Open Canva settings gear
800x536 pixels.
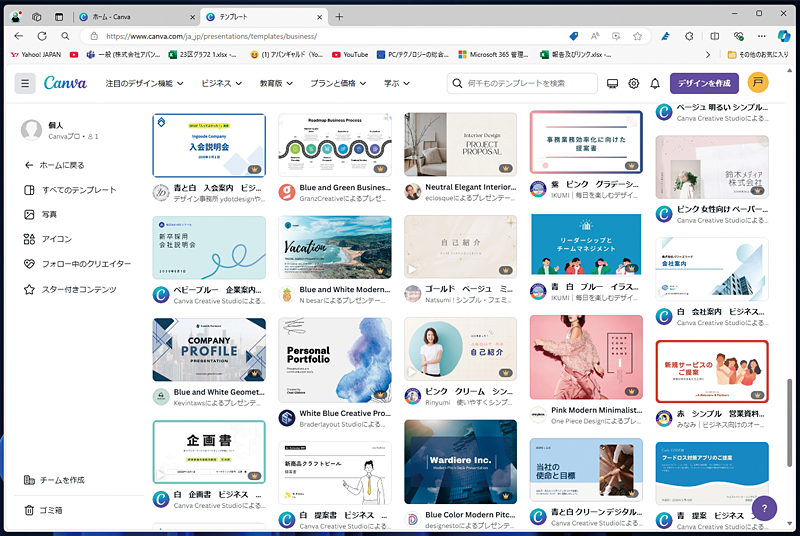pos(634,83)
